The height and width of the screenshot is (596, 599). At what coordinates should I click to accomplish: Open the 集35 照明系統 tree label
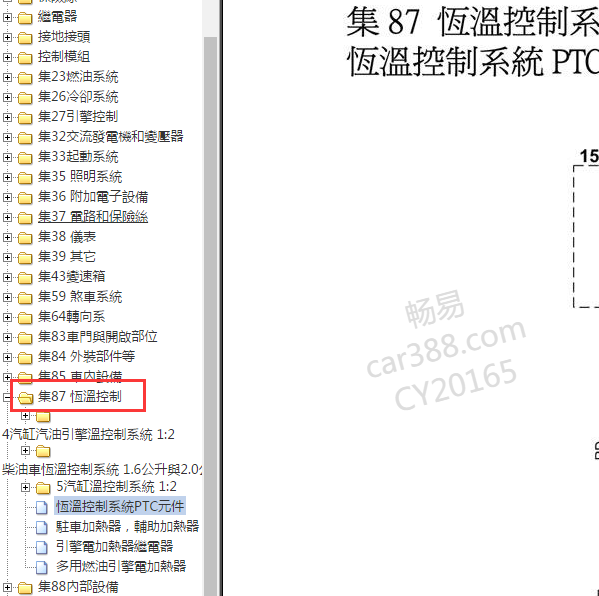click(x=80, y=177)
